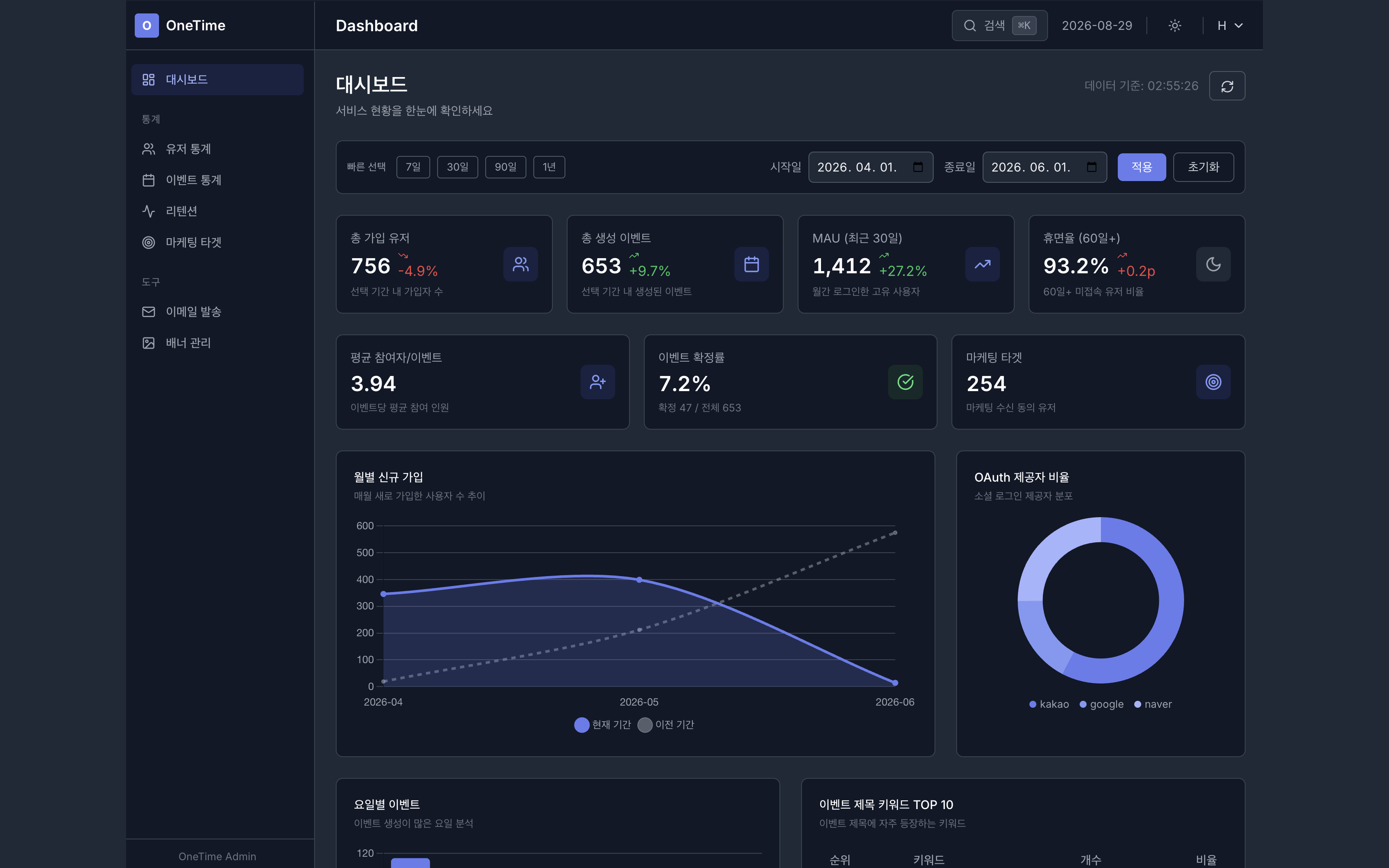Click the refresh data icon button
Screen dimensions: 1389x868
tap(1227, 86)
